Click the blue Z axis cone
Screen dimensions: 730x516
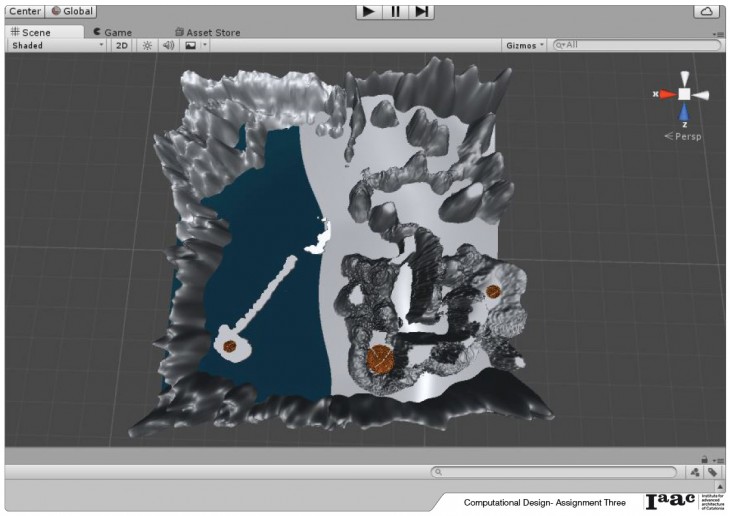pos(684,113)
